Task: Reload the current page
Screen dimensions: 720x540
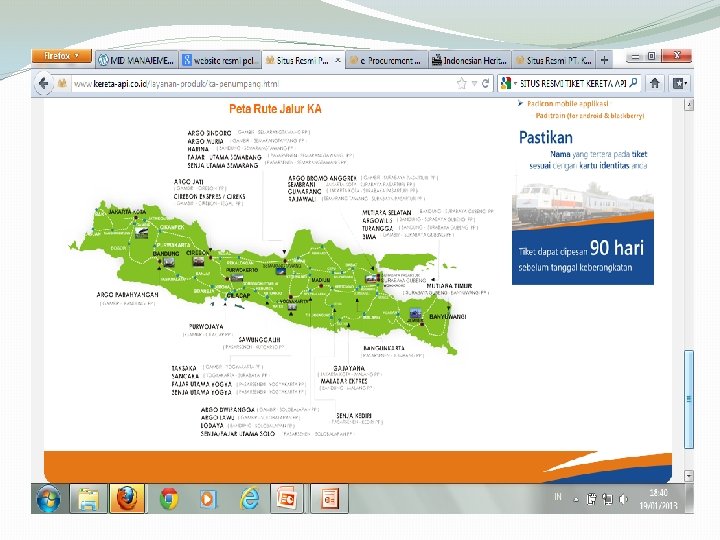Action: pyautogui.click(x=485, y=84)
